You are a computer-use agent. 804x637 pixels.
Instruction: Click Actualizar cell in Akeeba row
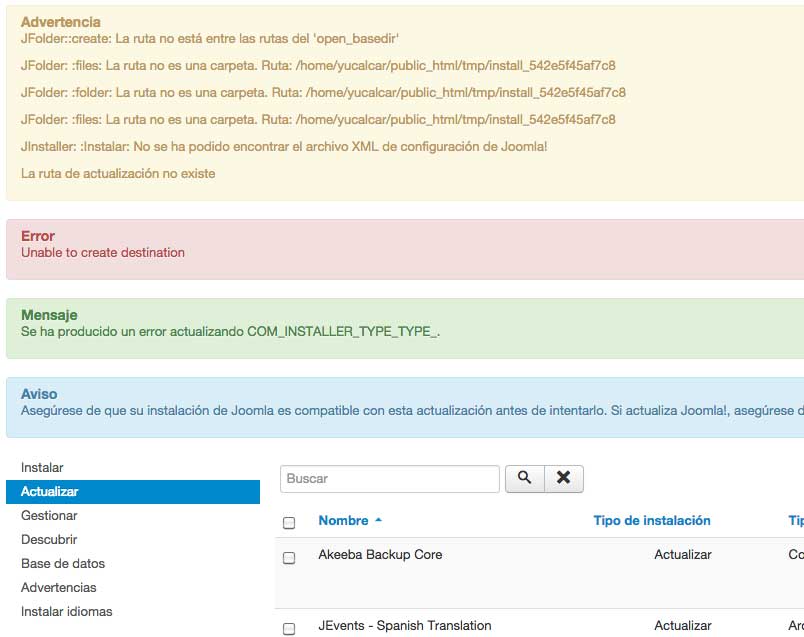(682, 554)
